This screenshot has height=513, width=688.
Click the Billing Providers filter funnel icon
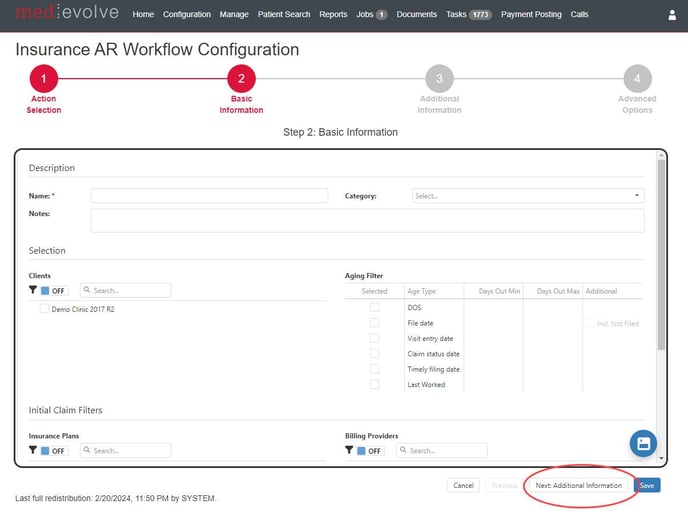[x=349, y=451]
